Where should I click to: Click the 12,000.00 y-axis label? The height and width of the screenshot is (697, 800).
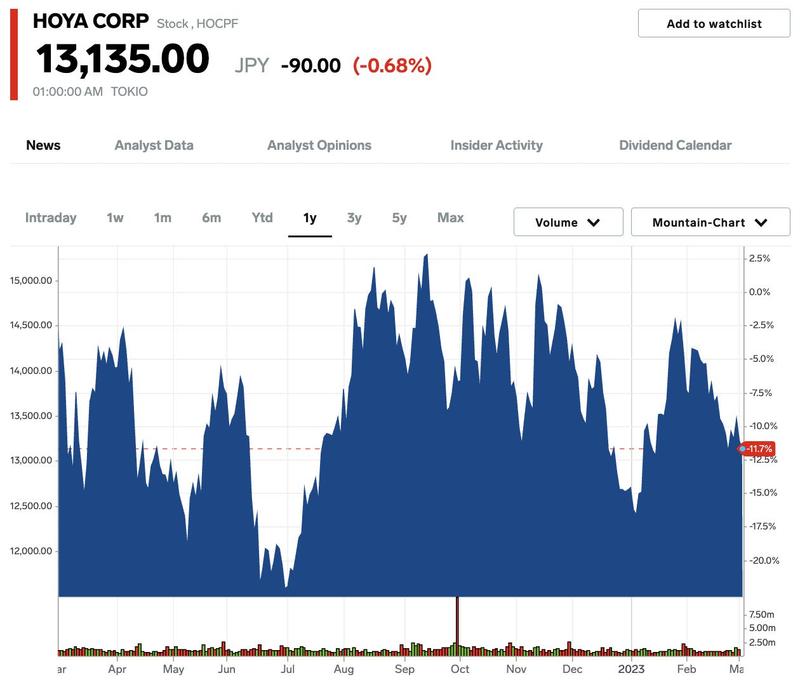(31, 551)
